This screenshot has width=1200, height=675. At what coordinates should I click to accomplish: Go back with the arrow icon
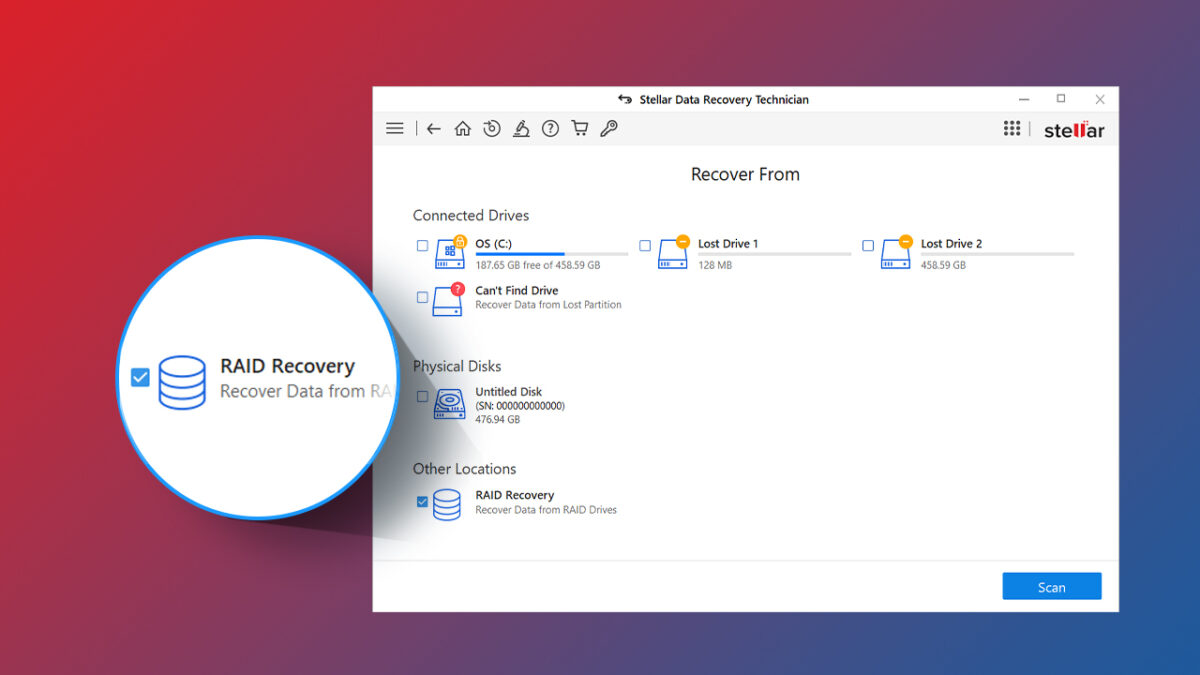tap(433, 128)
